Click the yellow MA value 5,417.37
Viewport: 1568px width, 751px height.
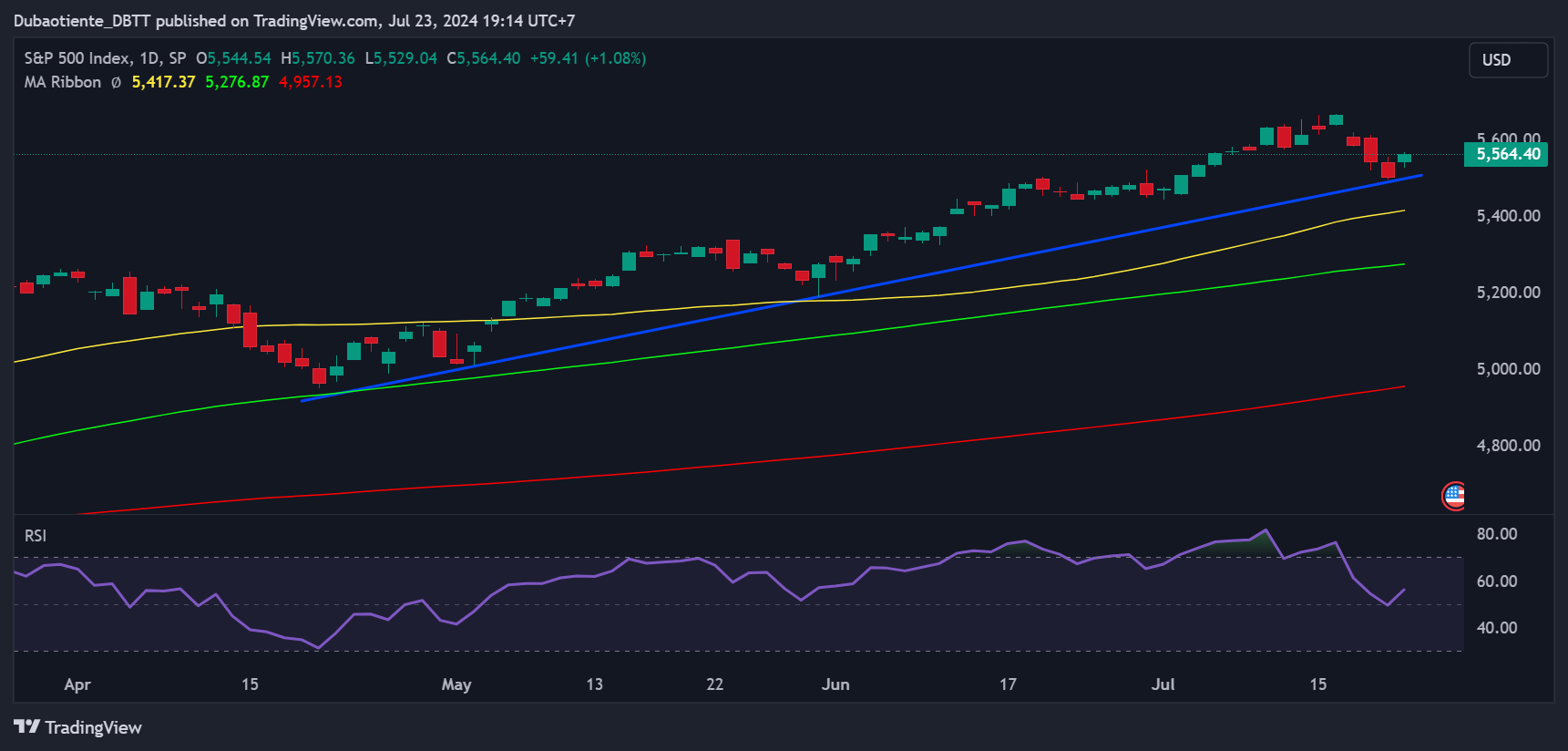[163, 82]
